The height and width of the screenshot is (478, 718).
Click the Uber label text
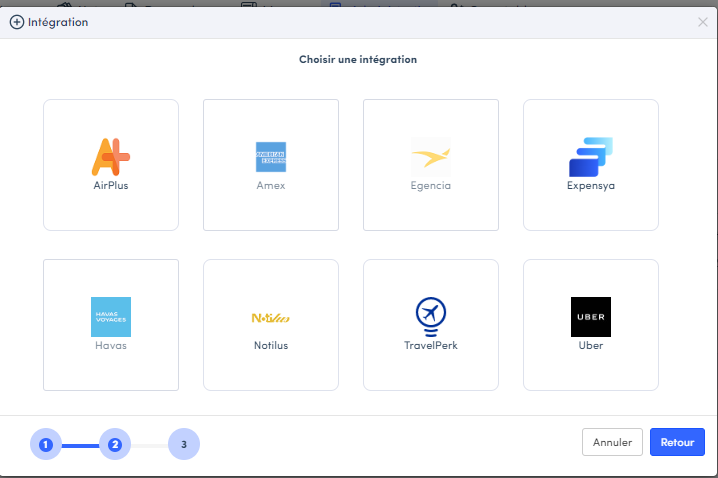pyautogui.click(x=591, y=345)
